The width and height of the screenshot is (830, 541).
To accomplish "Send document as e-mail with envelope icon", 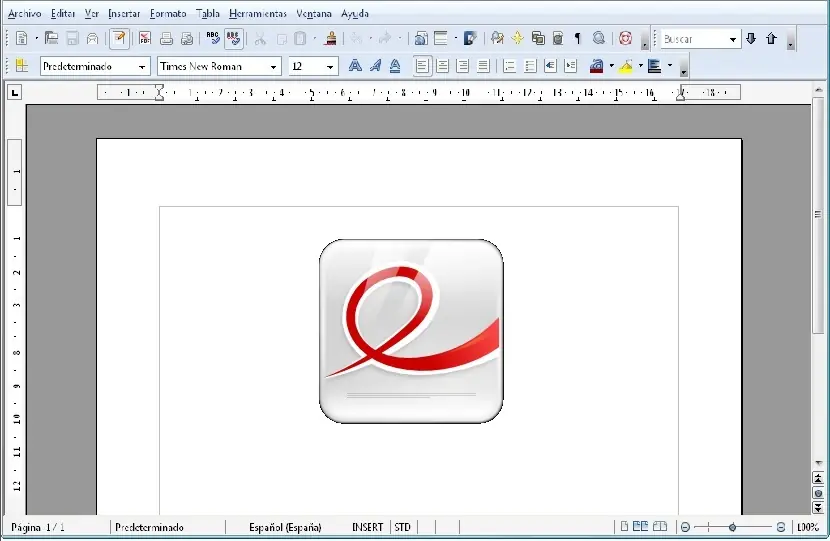I will coord(92,39).
